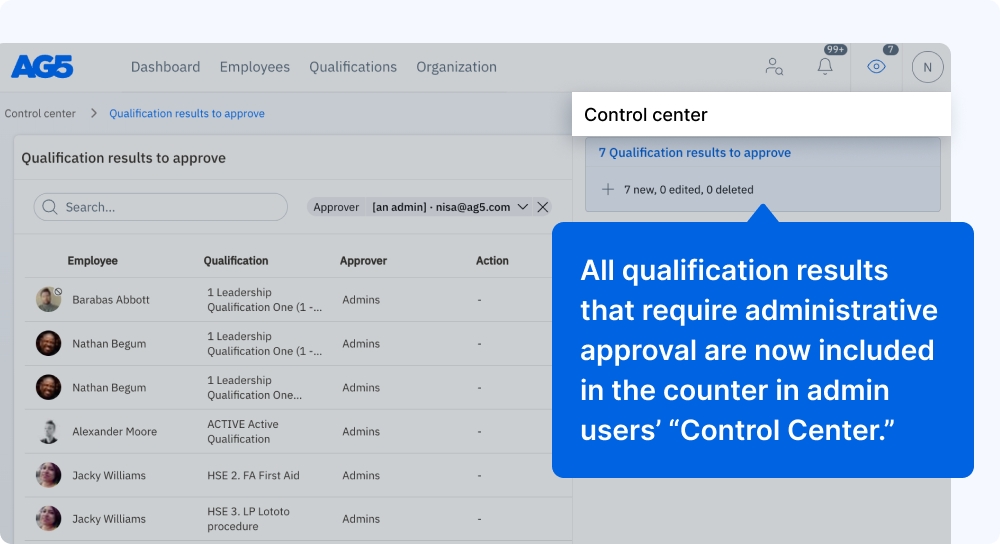Clear the Approver filter with X
This screenshot has height=544, width=1000.
coord(543,207)
